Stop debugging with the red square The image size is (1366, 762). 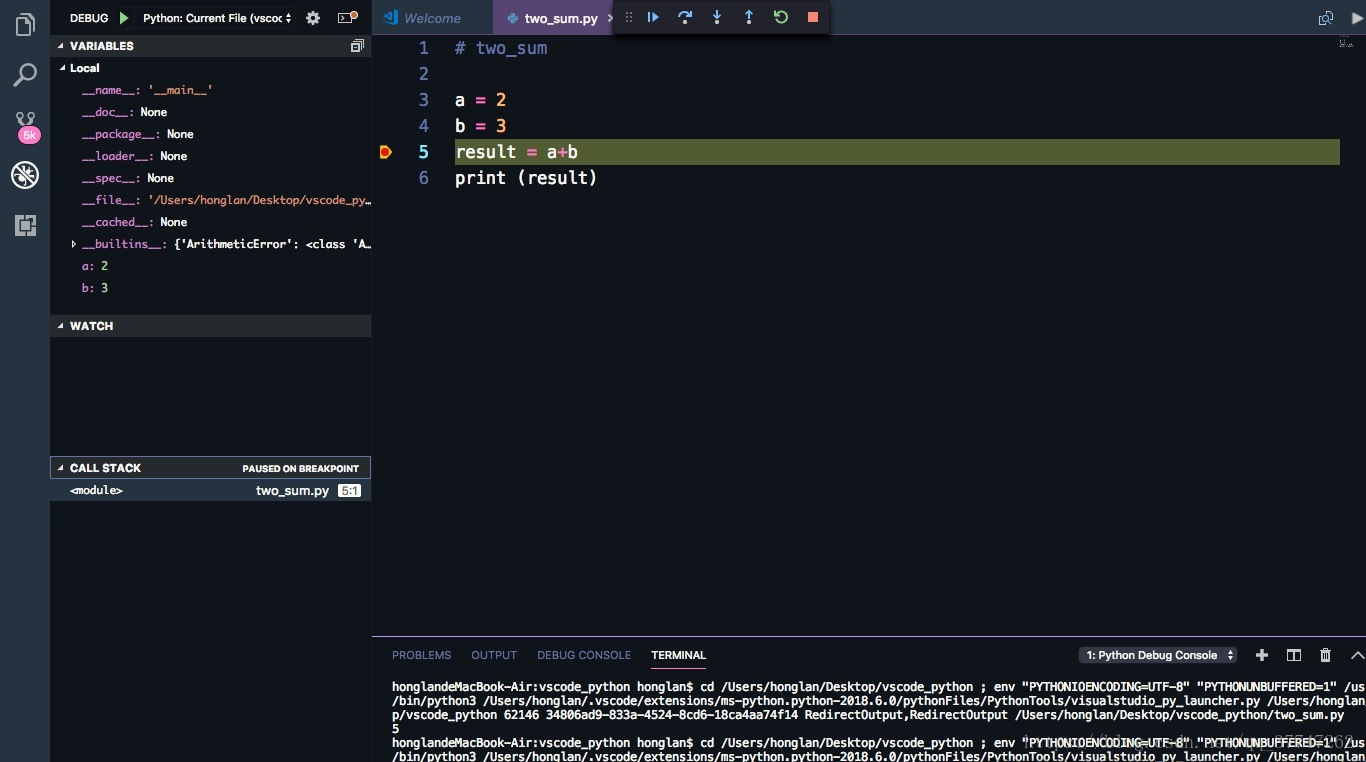coord(813,17)
